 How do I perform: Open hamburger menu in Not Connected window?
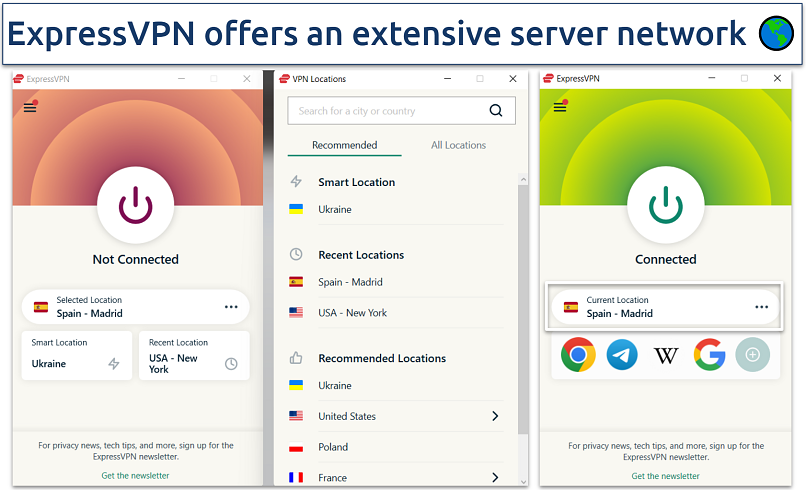(30, 107)
